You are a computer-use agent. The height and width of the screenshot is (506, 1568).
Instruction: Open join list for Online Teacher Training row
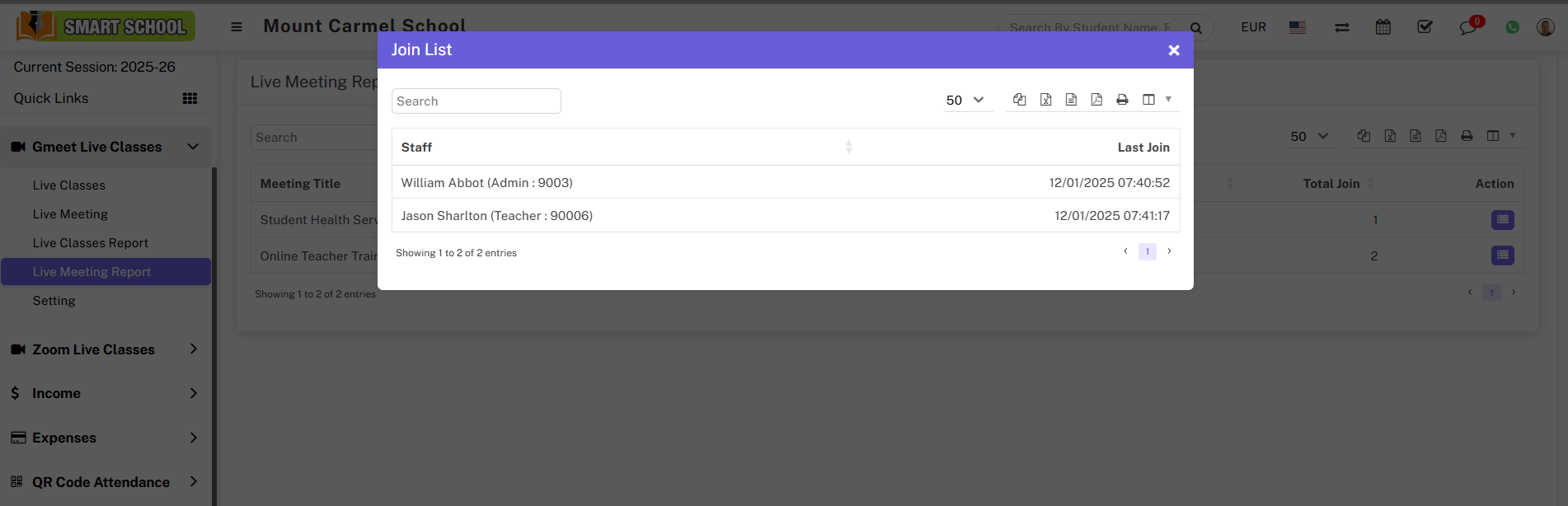point(1503,255)
